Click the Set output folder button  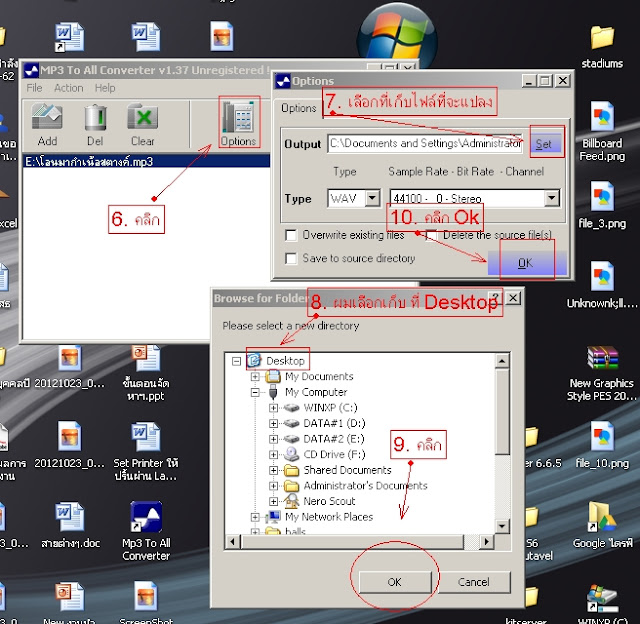pyautogui.click(x=544, y=144)
